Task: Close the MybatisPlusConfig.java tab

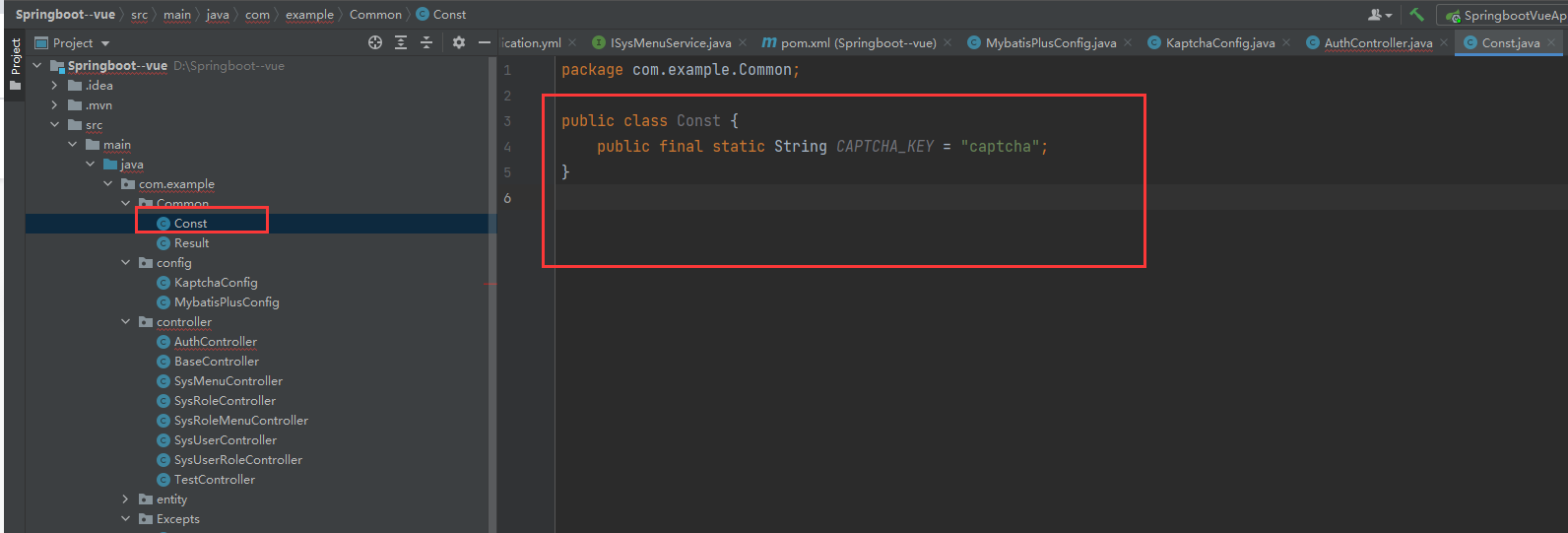Action: click(1128, 42)
